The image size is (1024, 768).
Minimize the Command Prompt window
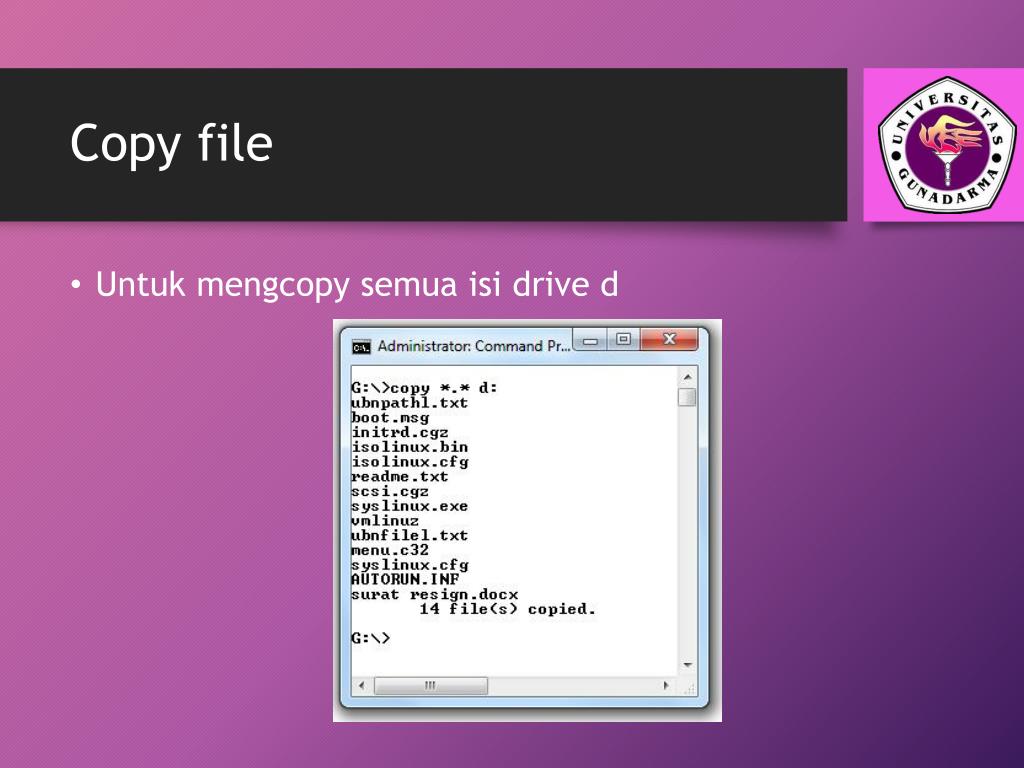click(590, 340)
